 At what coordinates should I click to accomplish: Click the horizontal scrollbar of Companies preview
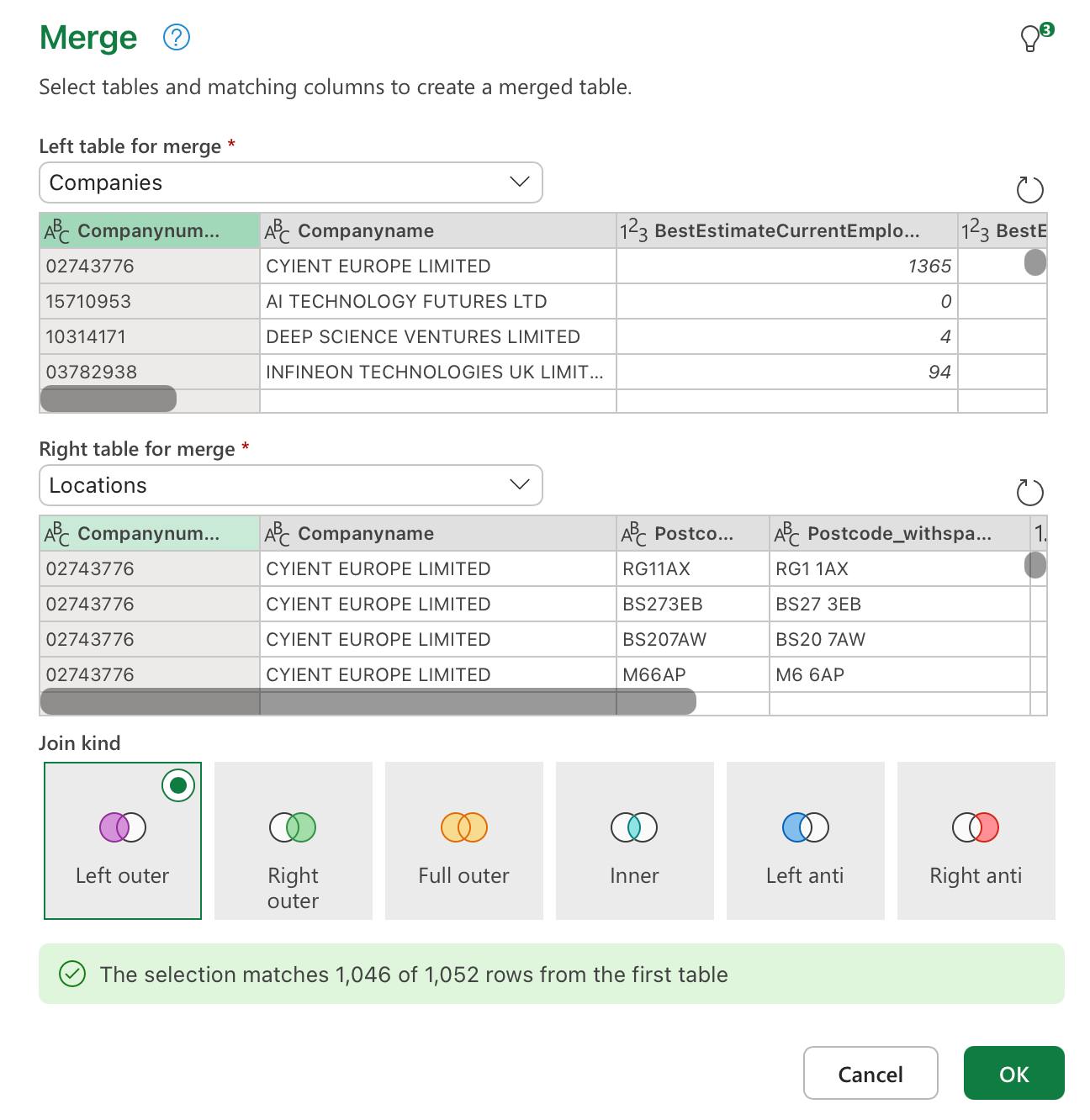click(108, 399)
